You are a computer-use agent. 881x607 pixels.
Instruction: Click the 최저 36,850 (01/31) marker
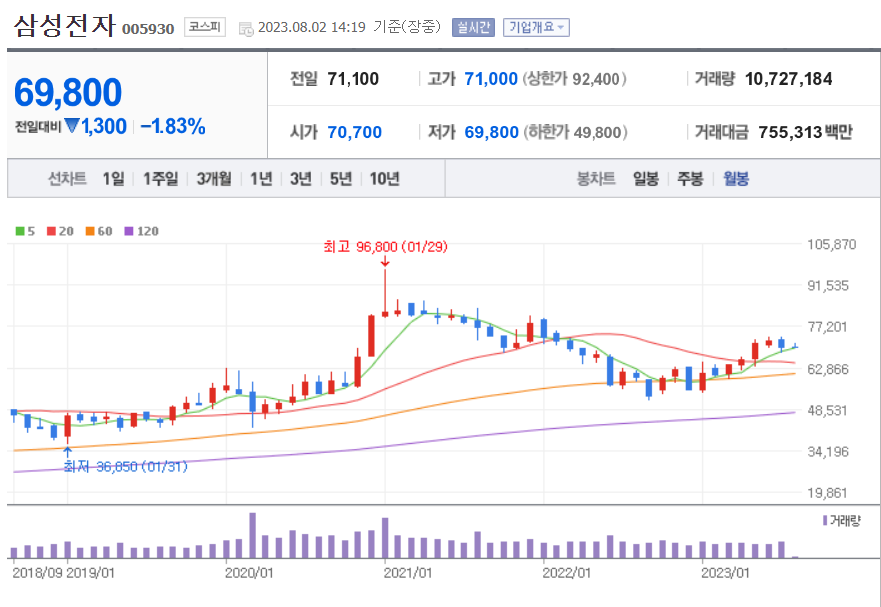[x=125, y=466]
